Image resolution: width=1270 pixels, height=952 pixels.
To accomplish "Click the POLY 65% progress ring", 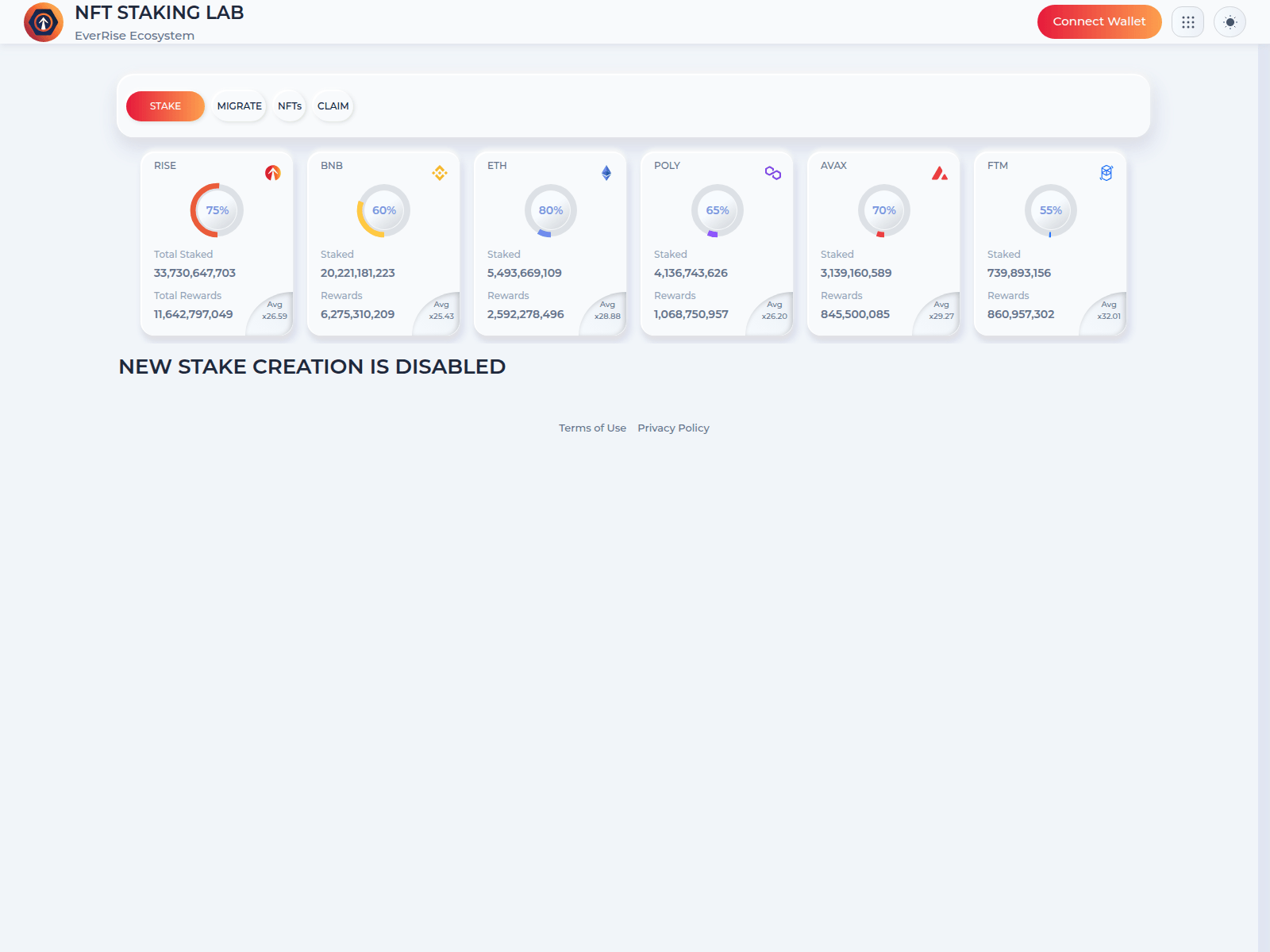I will tap(717, 210).
